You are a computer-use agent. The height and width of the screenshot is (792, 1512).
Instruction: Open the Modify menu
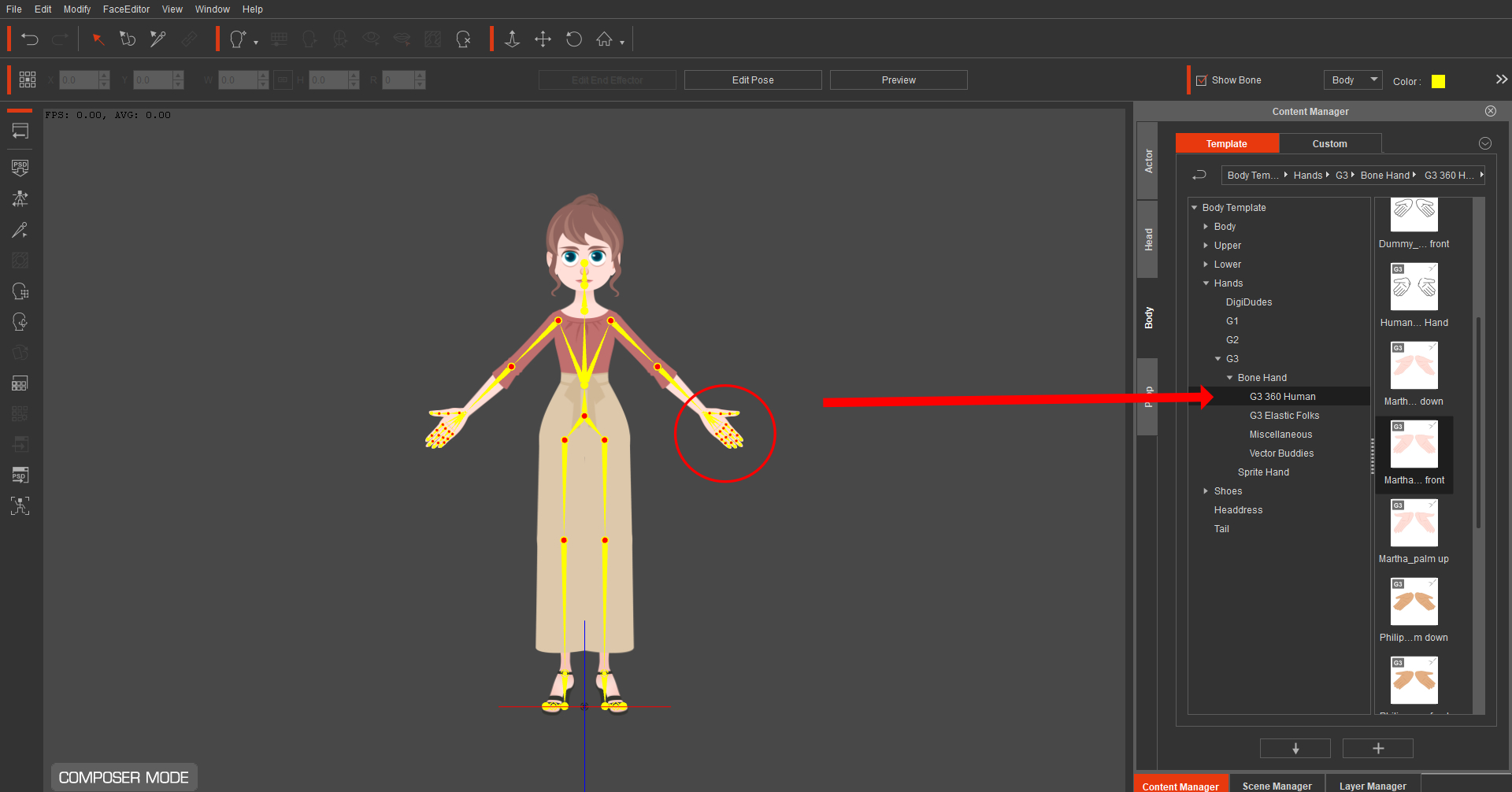[77, 9]
